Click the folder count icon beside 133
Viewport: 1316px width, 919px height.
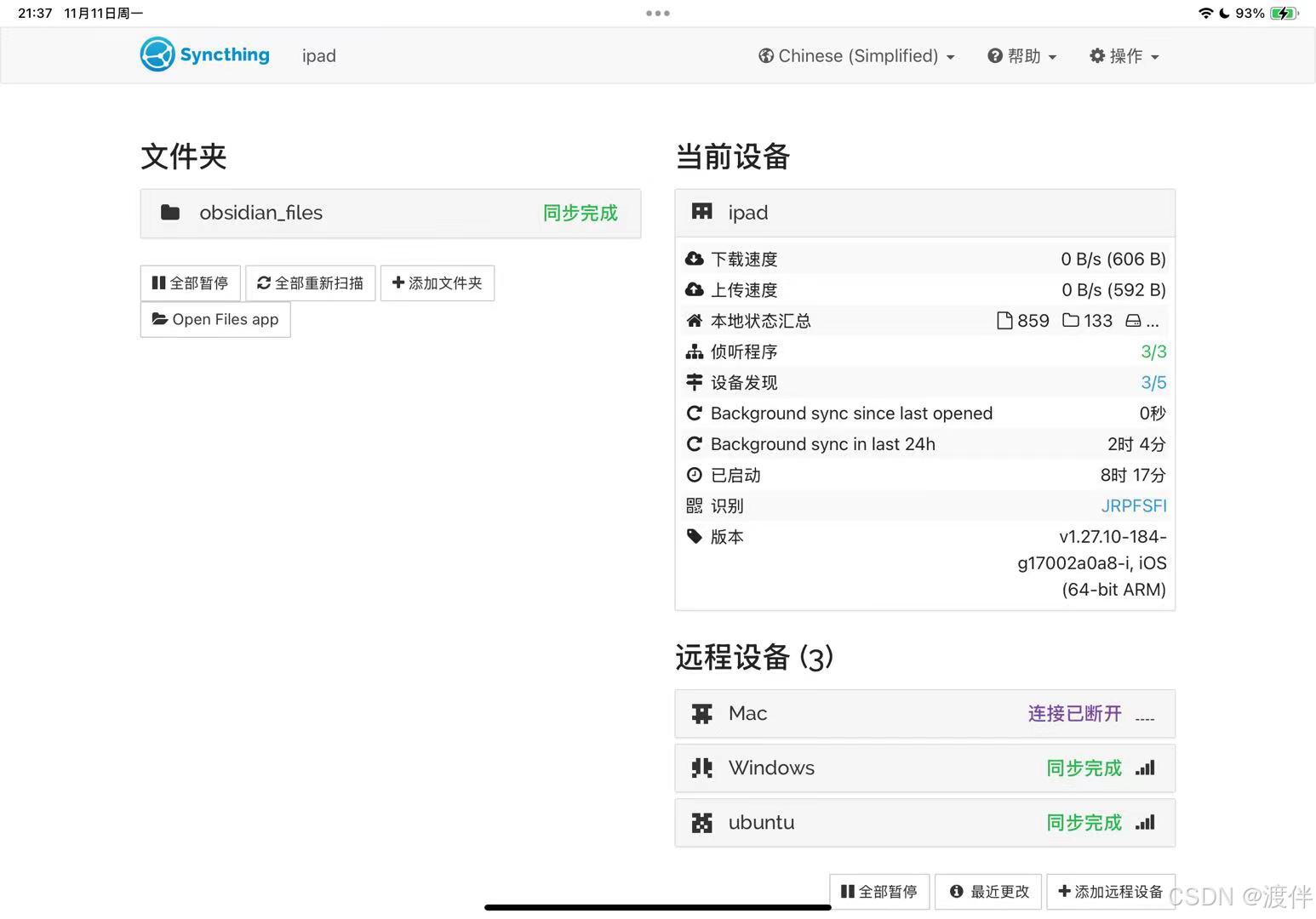pos(1071,321)
